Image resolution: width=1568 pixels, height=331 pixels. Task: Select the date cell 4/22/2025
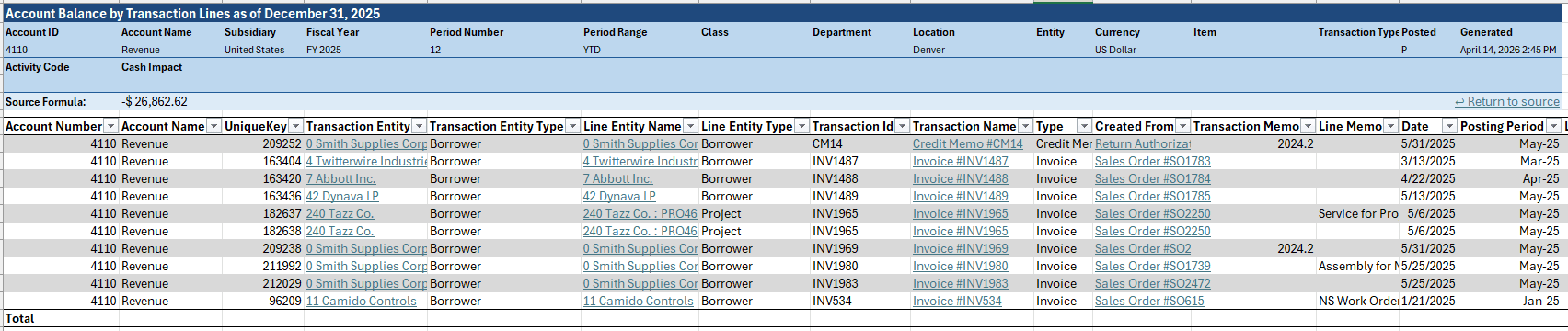coord(1428,178)
